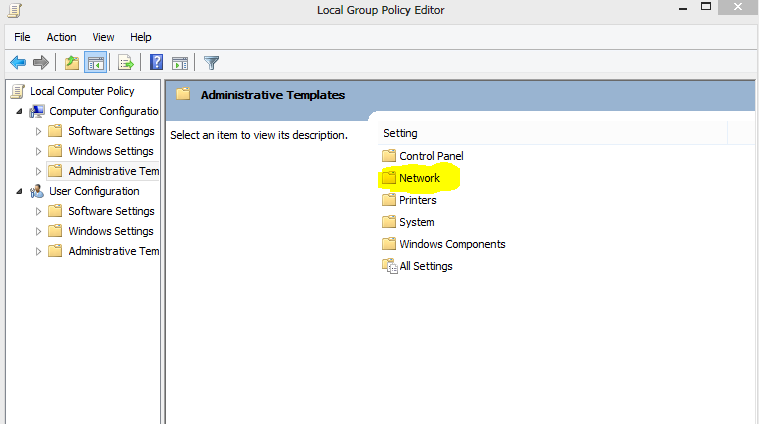Select the Network folder in settings list
This screenshot has height=424, width=759.
click(x=419, y=178)
